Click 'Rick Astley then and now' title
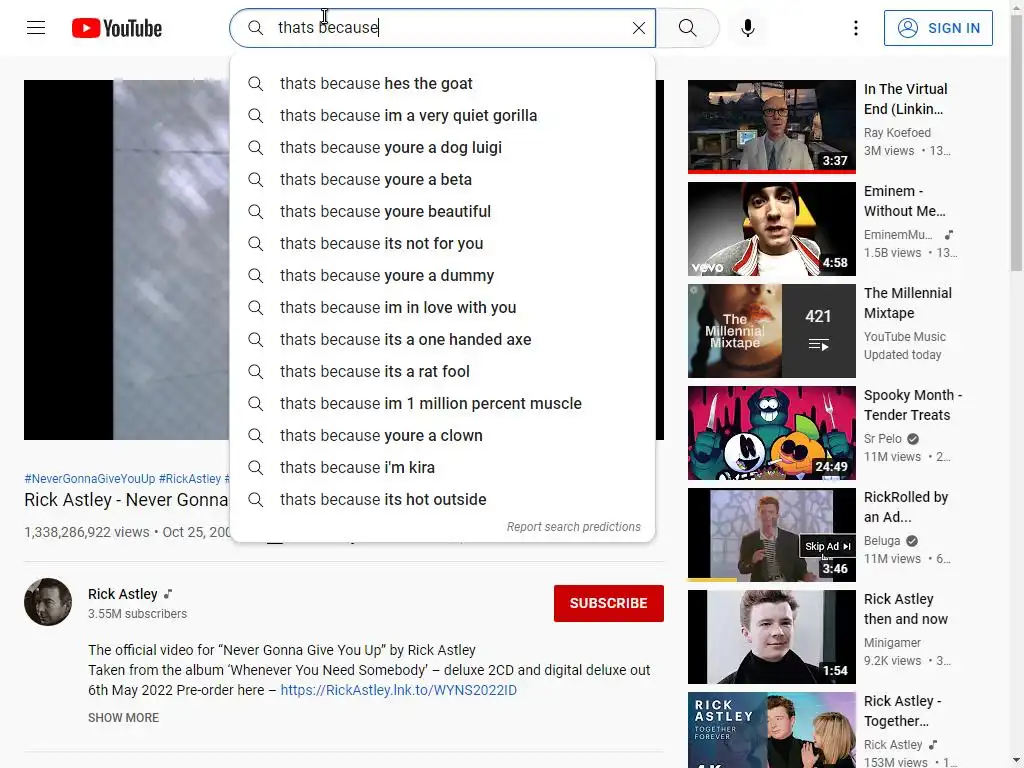Image resolution: width=1024 pixels, height=768 pixels. tap(906, 609)
